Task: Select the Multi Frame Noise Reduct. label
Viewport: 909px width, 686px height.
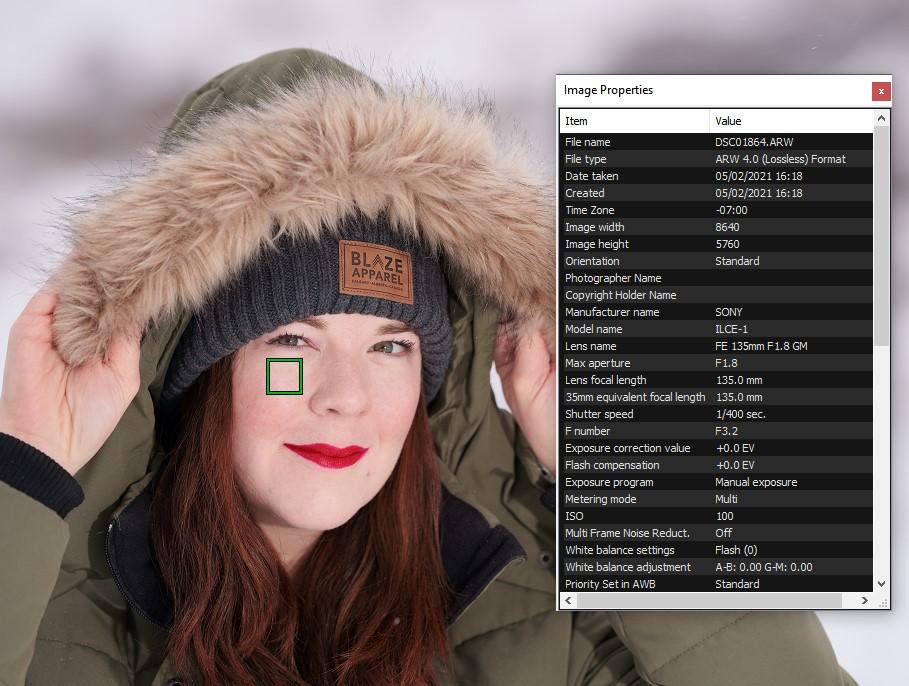Action: point(627,533)
